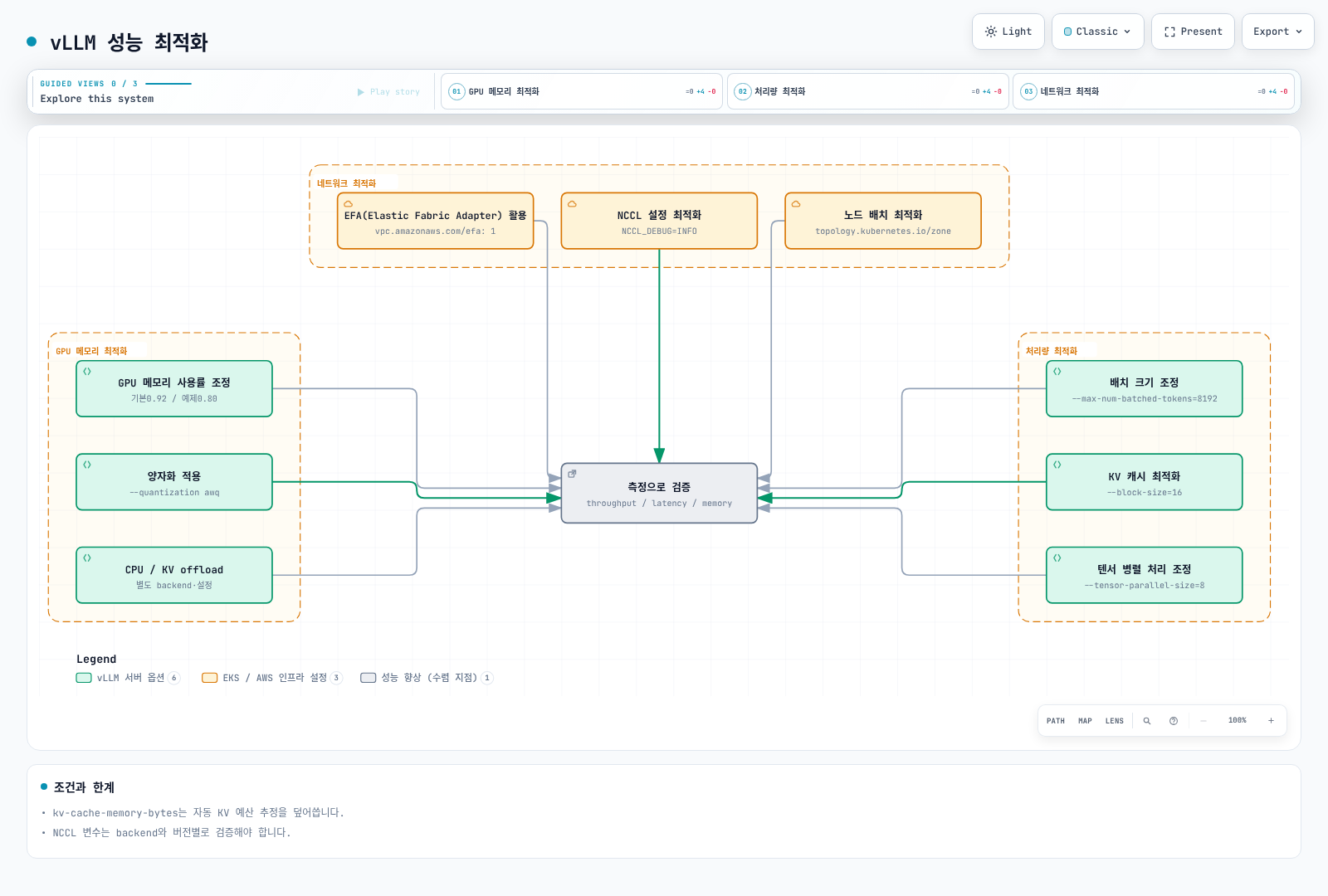Screen dimensions: 1328x896
Task: Click the 네트워크 최적화 group label
Action: (346, 183)
